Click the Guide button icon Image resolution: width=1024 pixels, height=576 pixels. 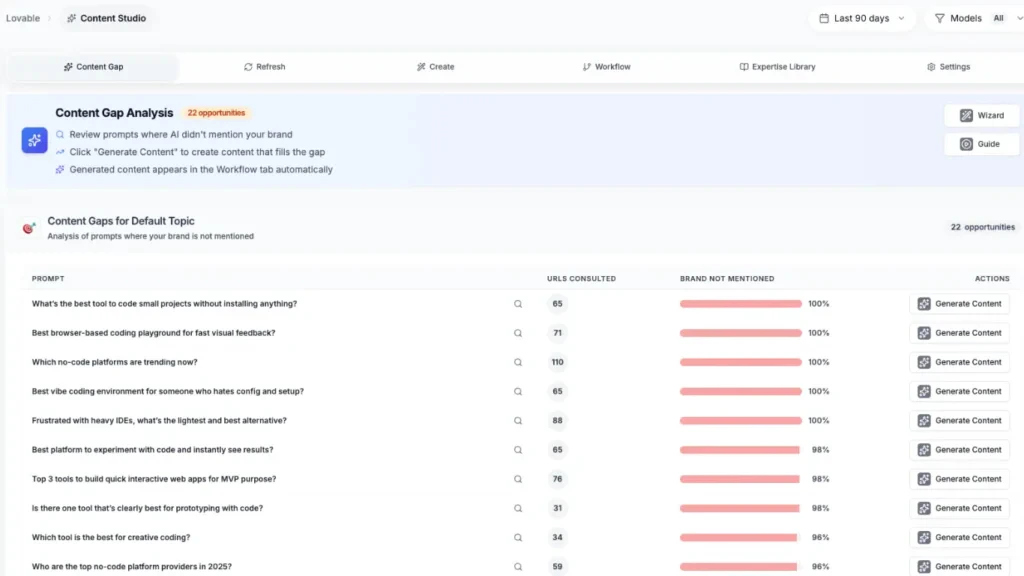pos(966,144)
